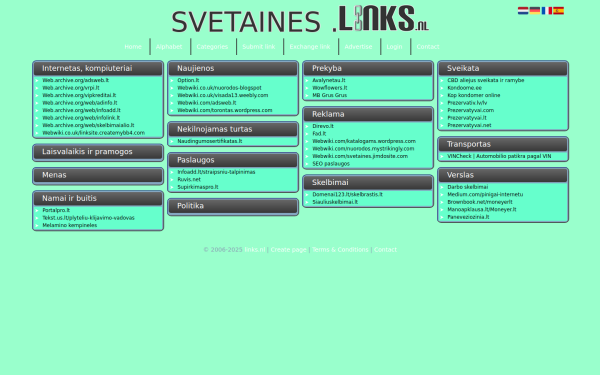Viewport: 600px width, 375px height.
Task: Open the Naujienos category header
Action: pyautogui.click(x=233, y=68)
